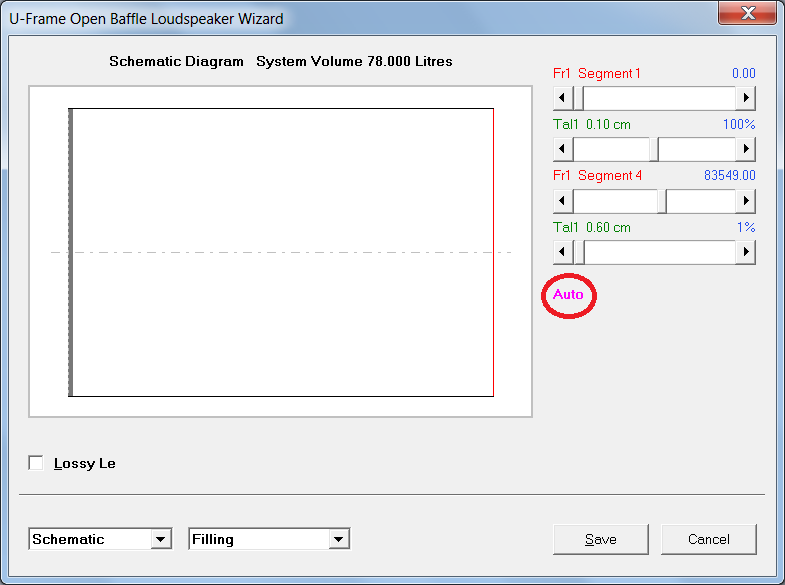Click the 83549.00 value
Image resolution: width=785 pixels, height=585 pixels.
(x=729, y=176)
